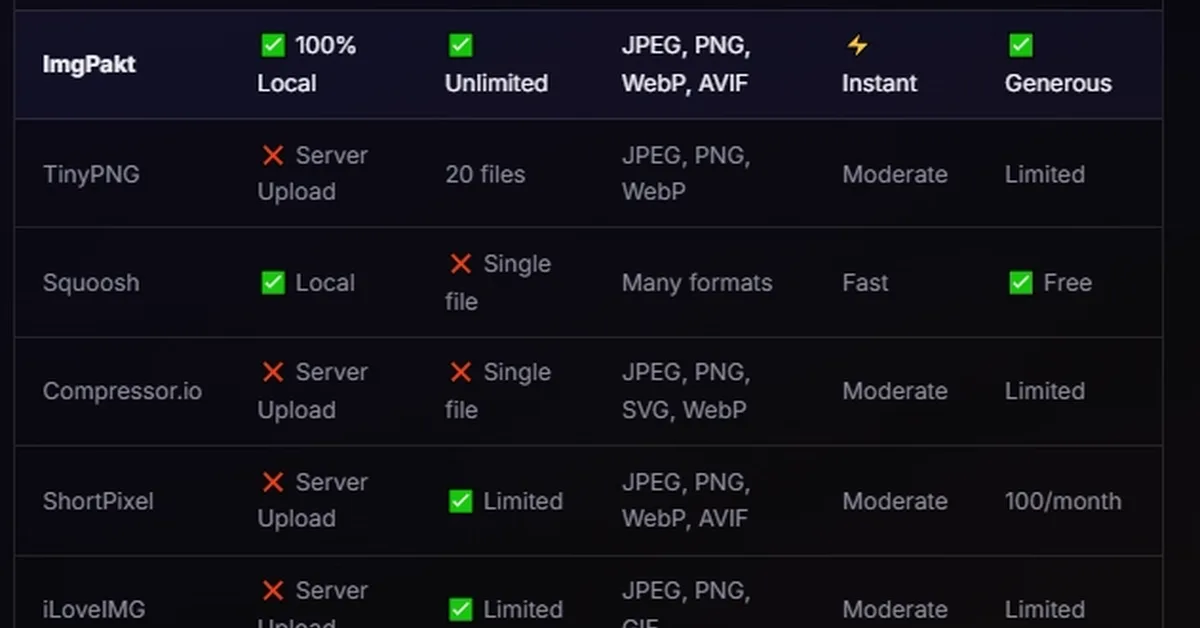Click the 20 files cell for TinyPNG
Image resolution: width=1200 pixels, height=628 pixels.
[x=485, y=174]
